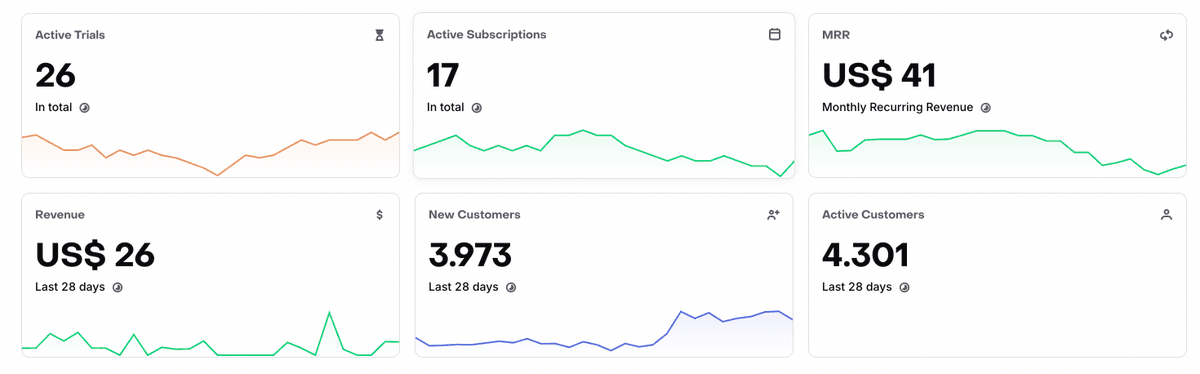Click the add-user icon on New Customers card

[x=773, y=214]
